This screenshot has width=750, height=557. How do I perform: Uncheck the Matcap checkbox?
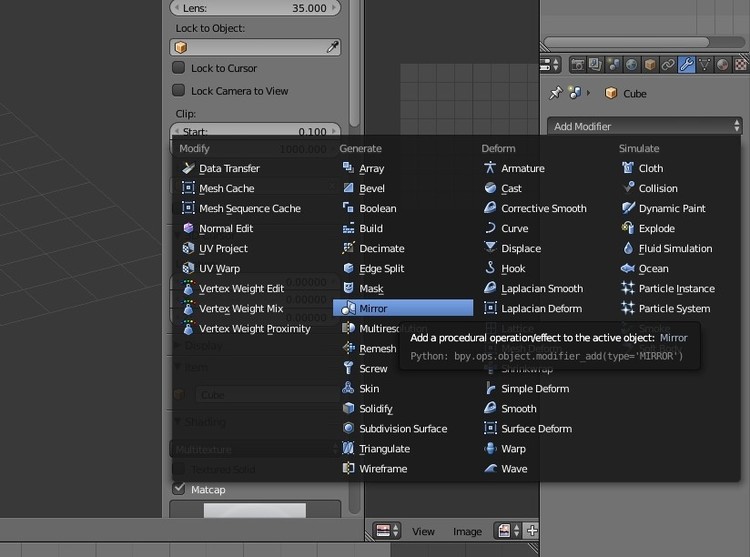pos(179,489)
